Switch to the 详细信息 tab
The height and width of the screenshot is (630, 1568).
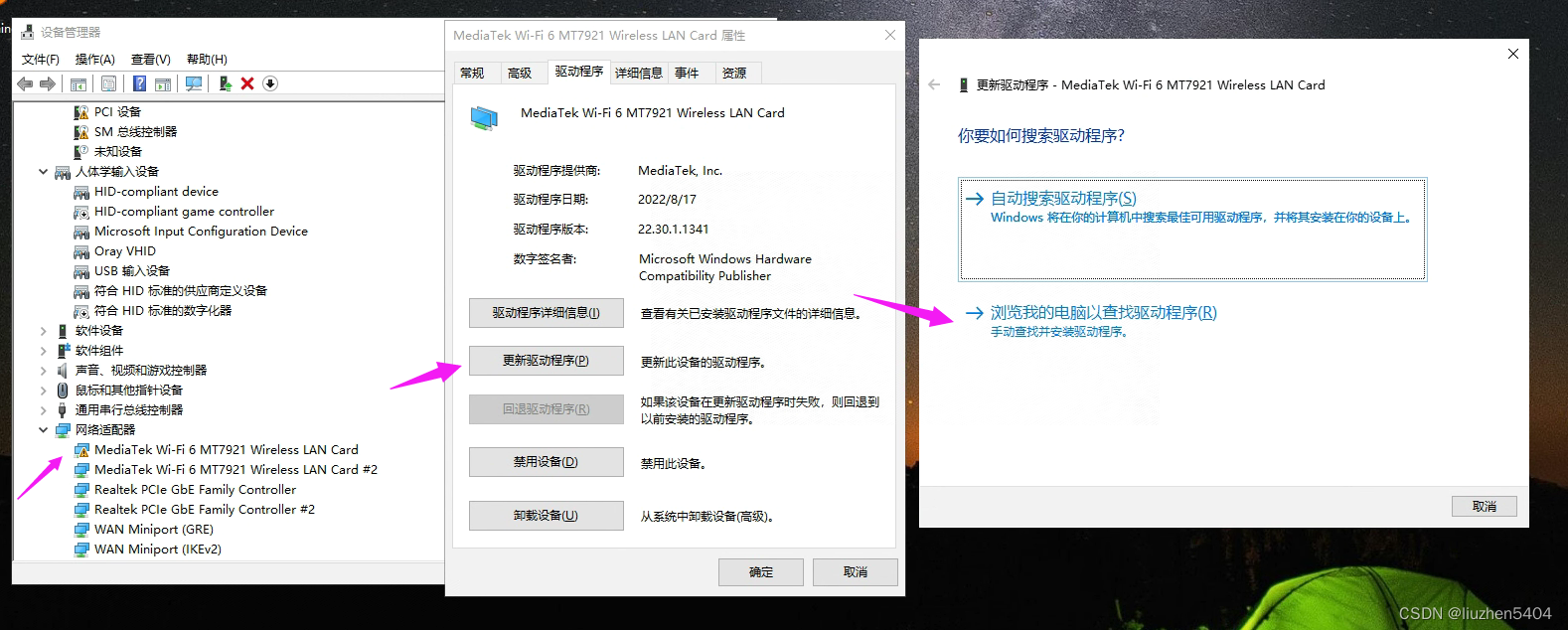(x=639, y=74)
